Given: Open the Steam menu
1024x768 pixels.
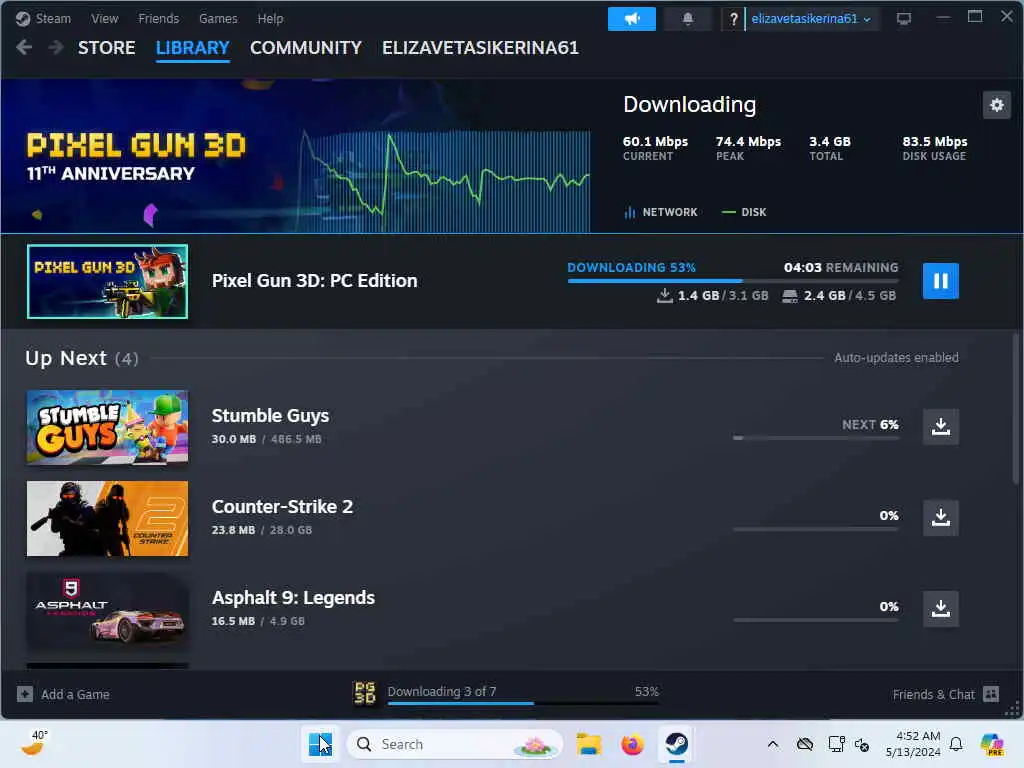Looking at the screenshot, I should click(53, 19).
